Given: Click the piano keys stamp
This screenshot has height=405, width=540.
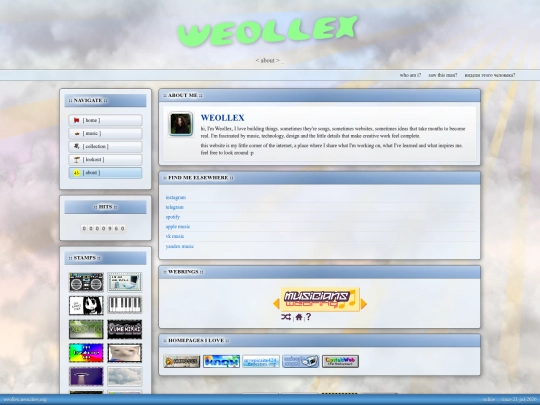Looking at the screenshot, I should coord(124,305).
